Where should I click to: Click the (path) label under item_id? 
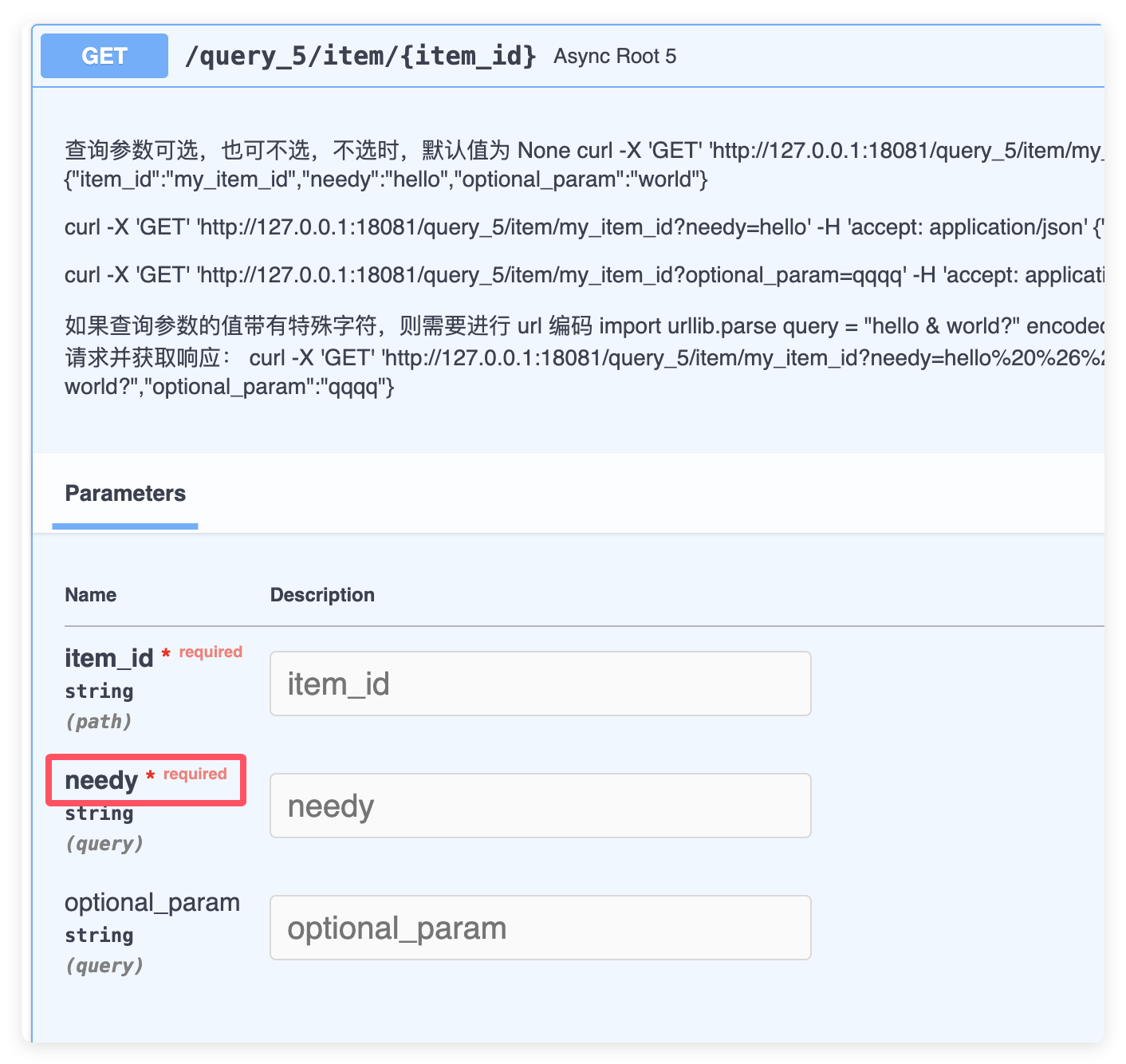(x=98, y=722)
